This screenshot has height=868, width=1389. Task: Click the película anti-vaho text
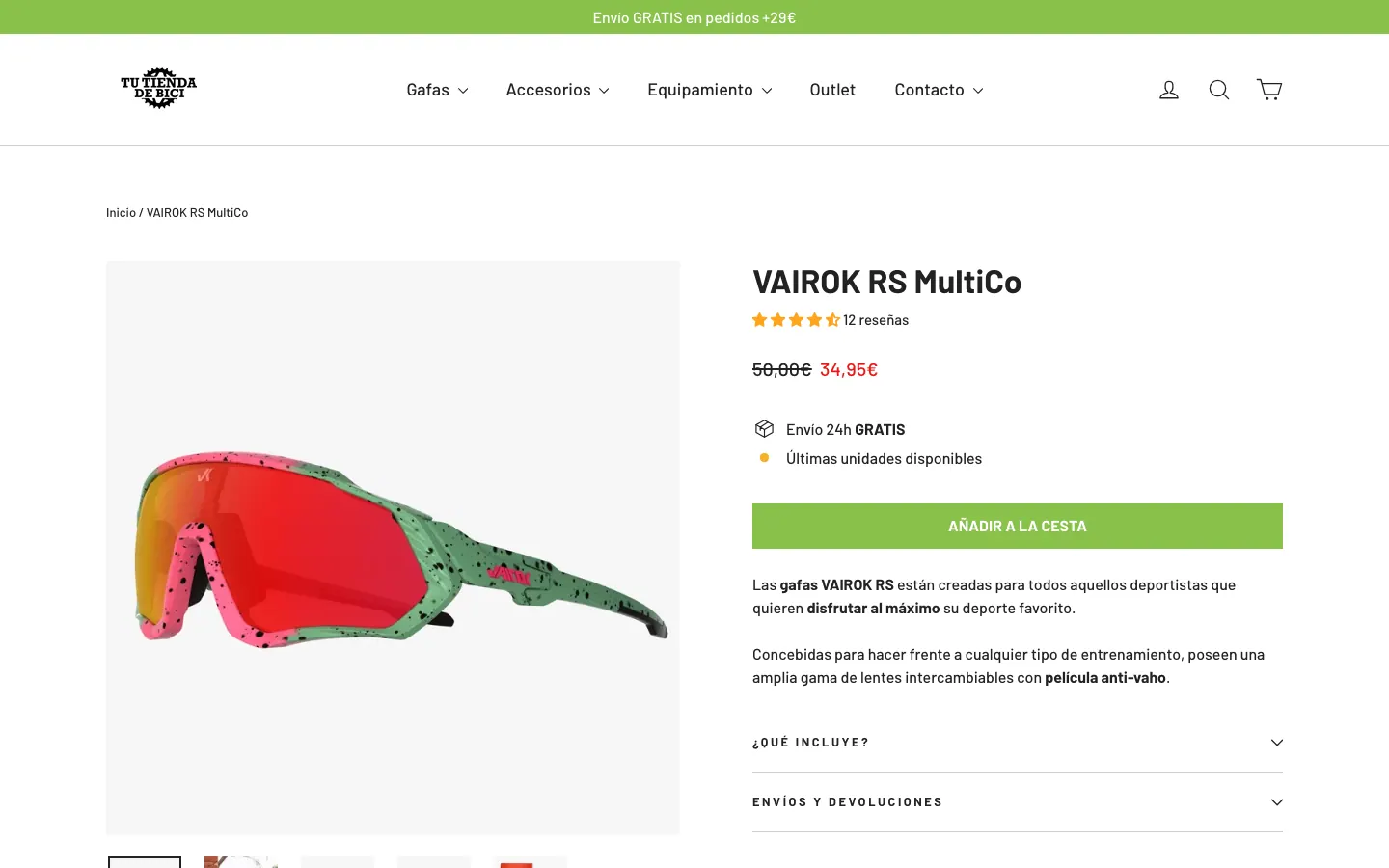coord(1105,678)
